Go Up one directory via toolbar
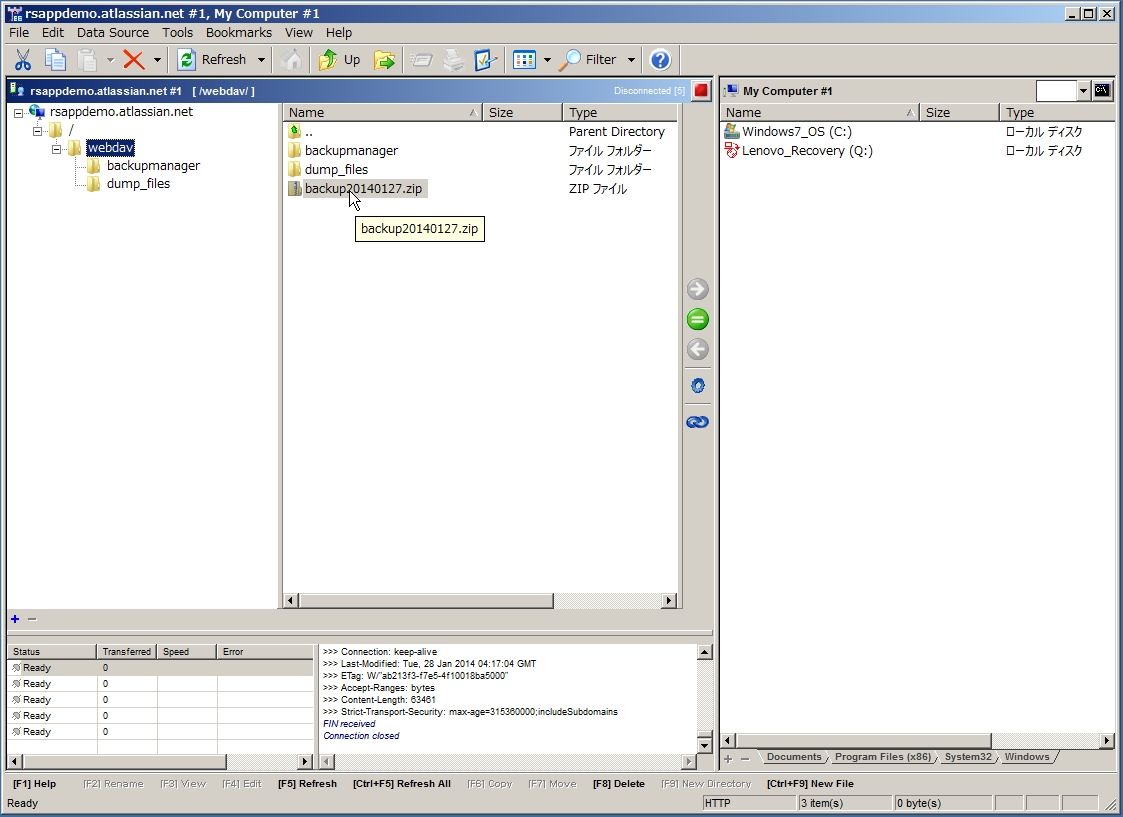1123x817 pixels. coord(340,60)
